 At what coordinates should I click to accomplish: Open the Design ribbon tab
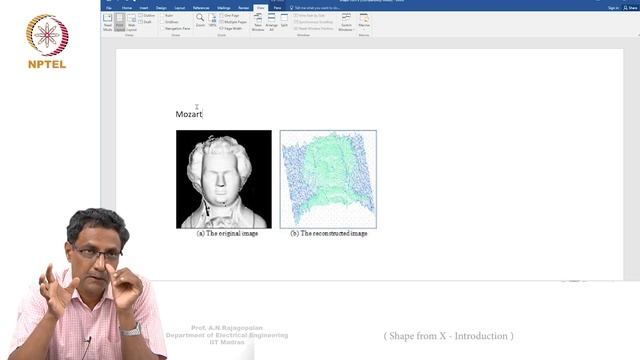[161, 8]
